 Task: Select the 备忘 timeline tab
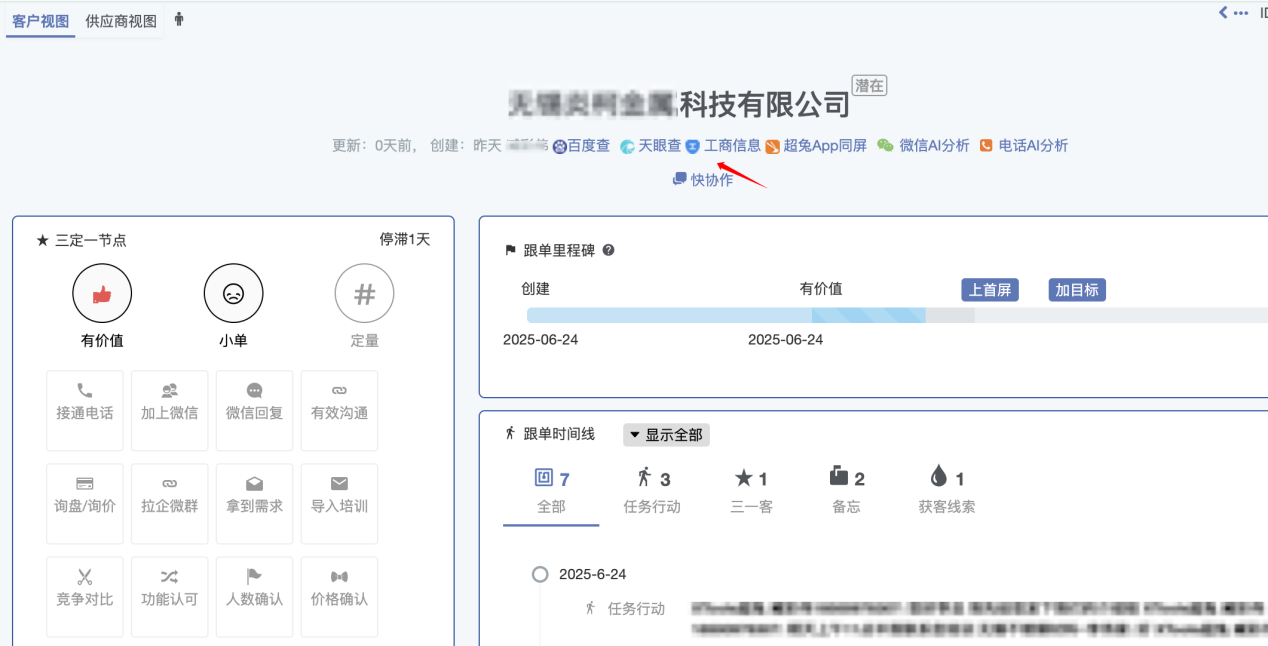846,490
